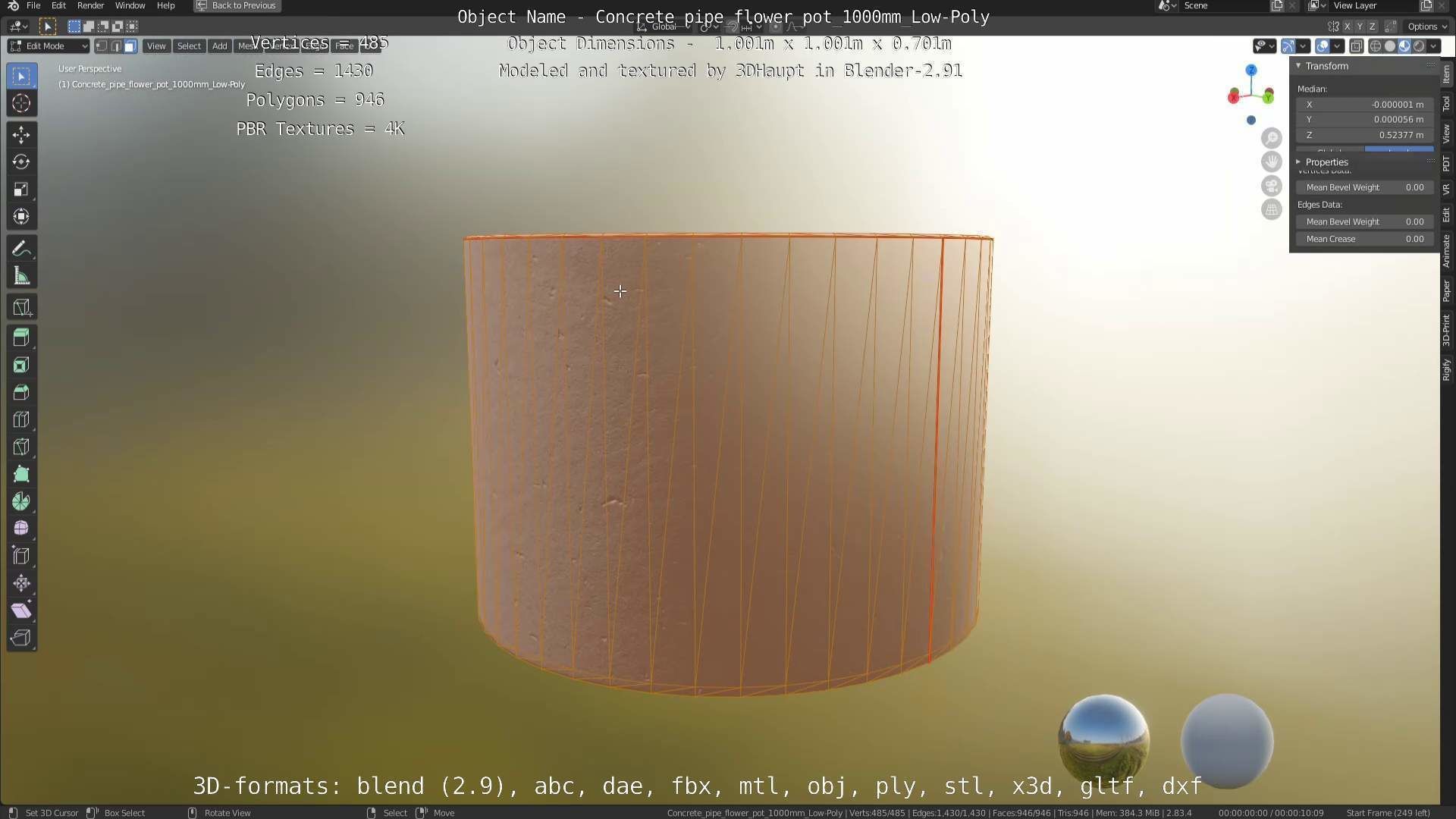This screenshot has width=1456, height=819.
Task: Activate the Shear tool
Action: pyautogui.click(x=21, y=610)
